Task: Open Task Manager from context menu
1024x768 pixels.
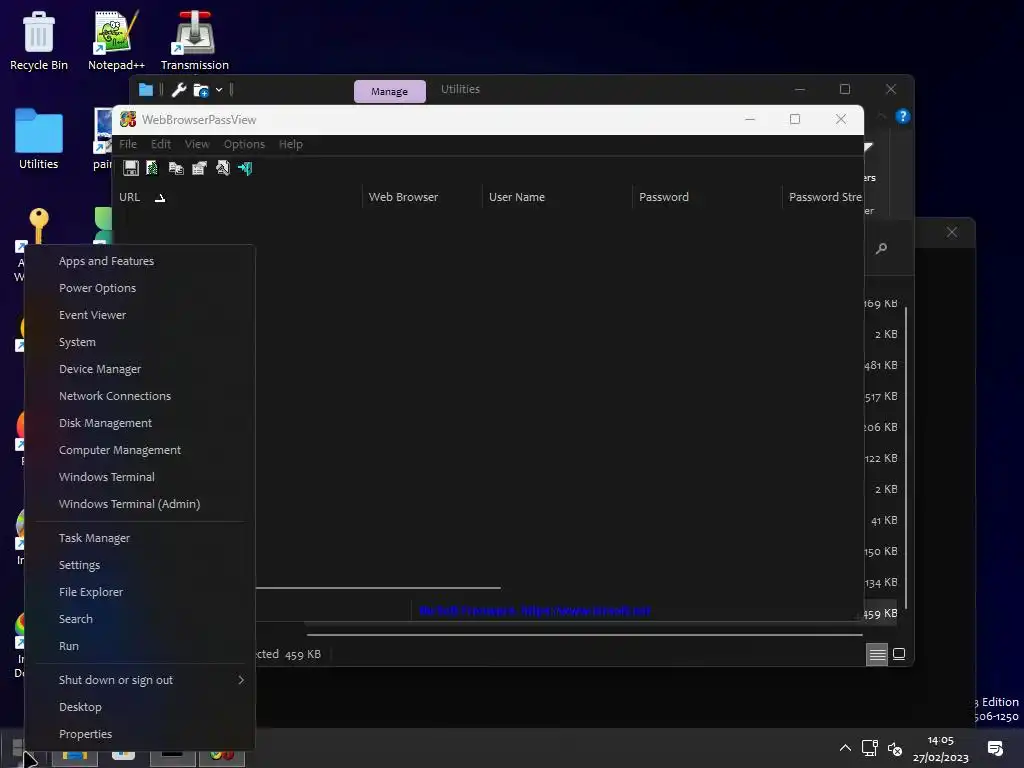Action: [139, 538]
